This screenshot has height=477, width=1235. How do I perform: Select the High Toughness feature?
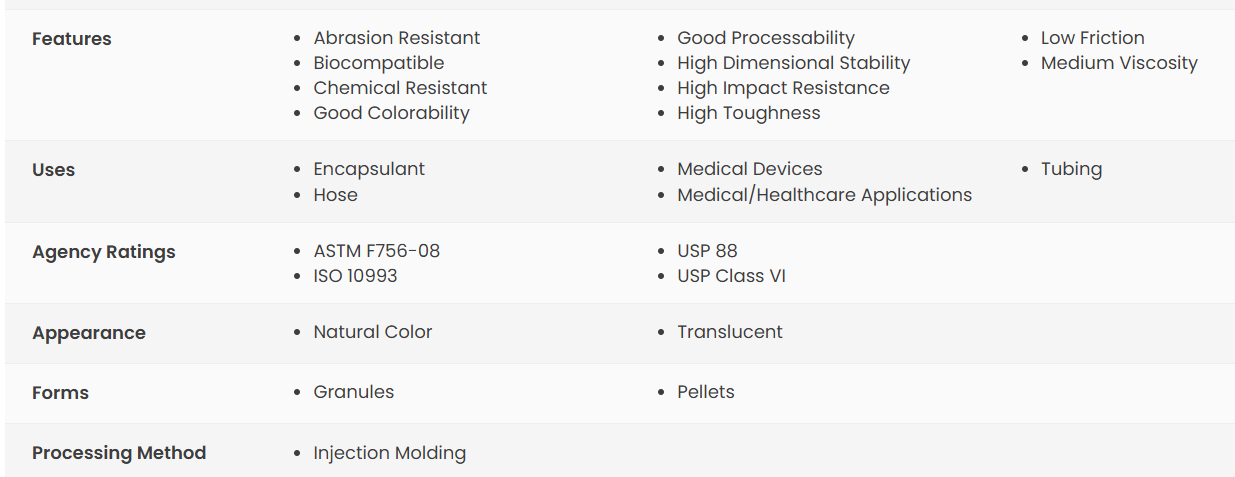(x=749, y=113)
